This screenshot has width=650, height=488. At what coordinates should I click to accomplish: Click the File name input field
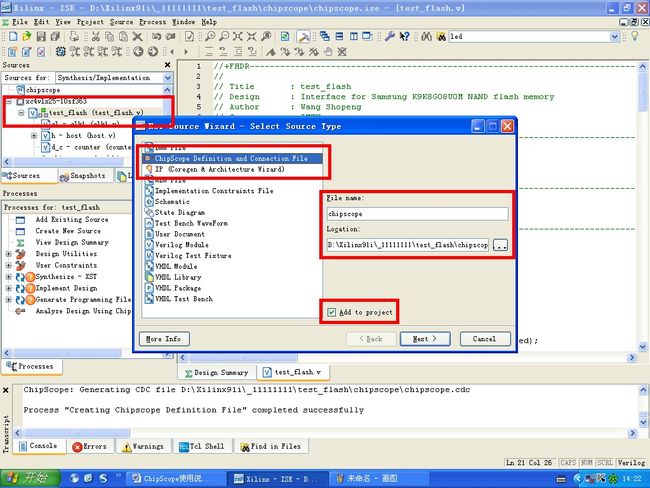417,214
